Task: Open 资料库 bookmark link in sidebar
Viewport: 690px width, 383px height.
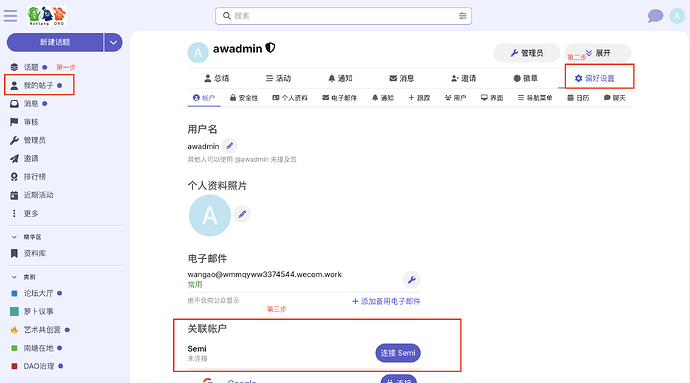Action: tap(28, 254)
